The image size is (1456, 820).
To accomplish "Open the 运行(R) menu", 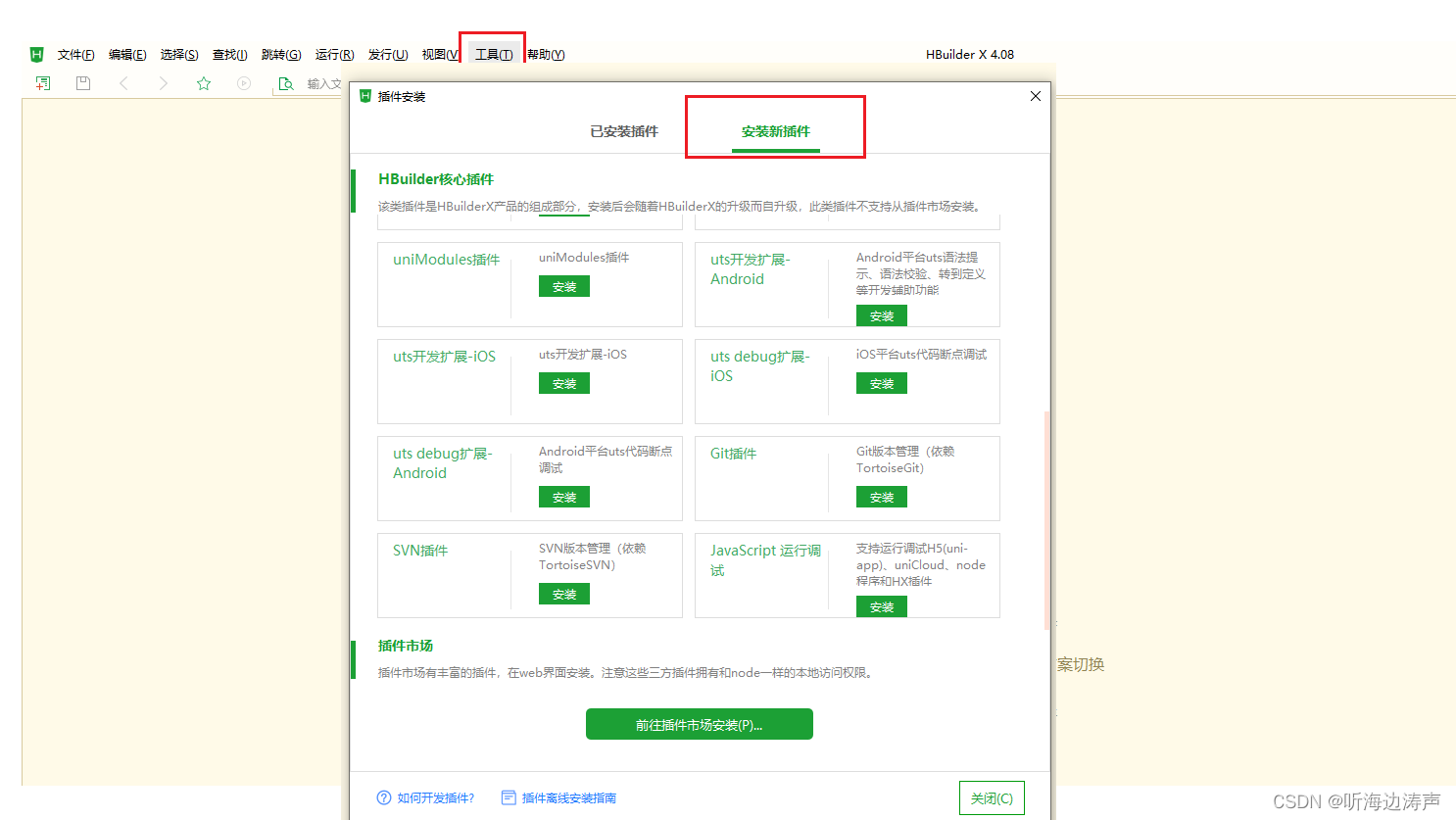I will point(334,55).
